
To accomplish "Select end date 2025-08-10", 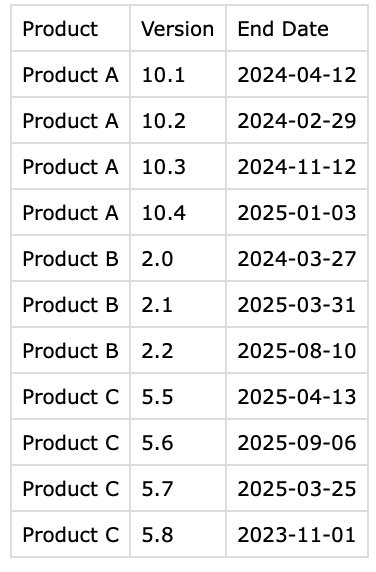I will pos(297,351).
